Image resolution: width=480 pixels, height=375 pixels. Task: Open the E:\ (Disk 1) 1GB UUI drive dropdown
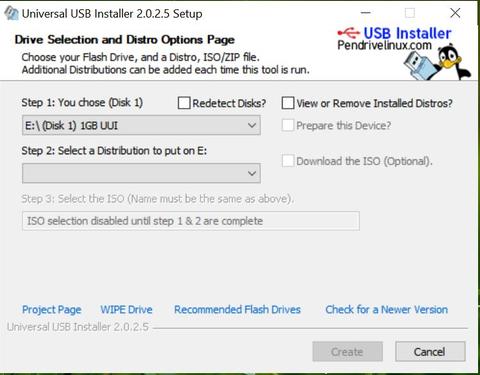tap(141, 125)
